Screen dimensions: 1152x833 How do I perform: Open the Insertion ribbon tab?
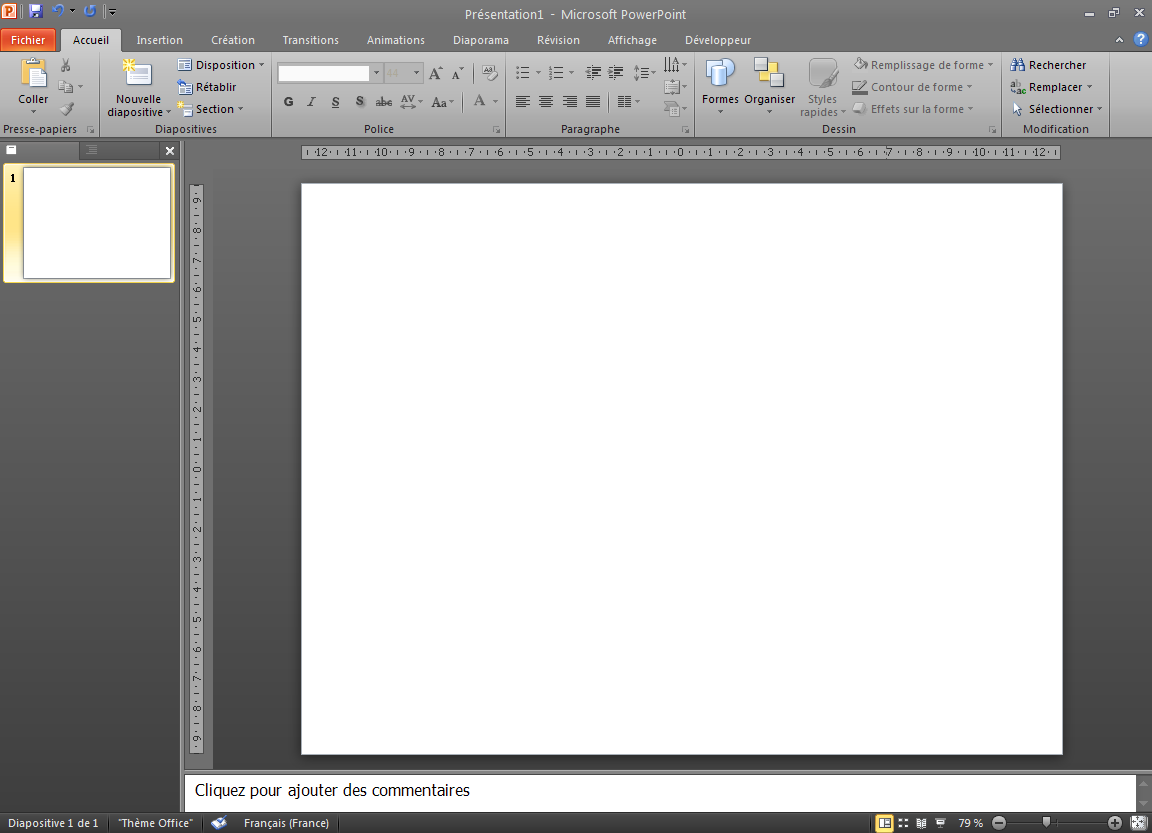point(160,40)
